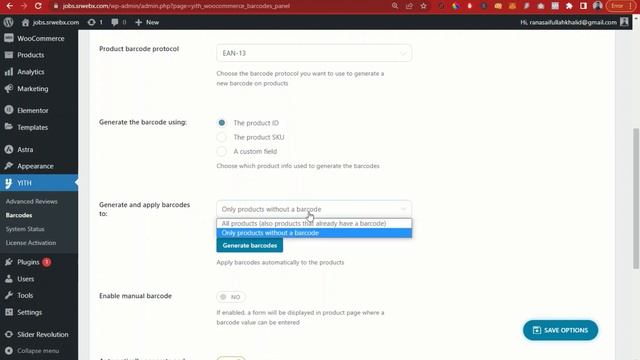
Task: Open the Settings menu item
Action: click(x=39, y=312)
